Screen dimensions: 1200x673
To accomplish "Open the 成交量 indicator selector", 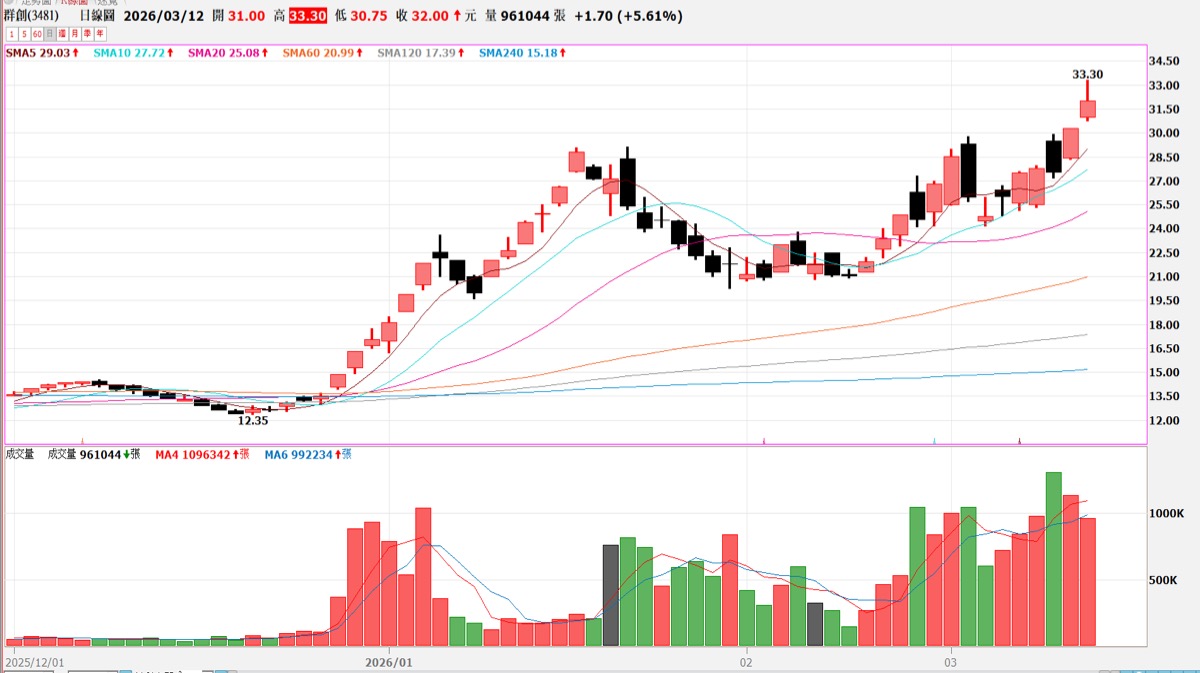I will 20,454.
